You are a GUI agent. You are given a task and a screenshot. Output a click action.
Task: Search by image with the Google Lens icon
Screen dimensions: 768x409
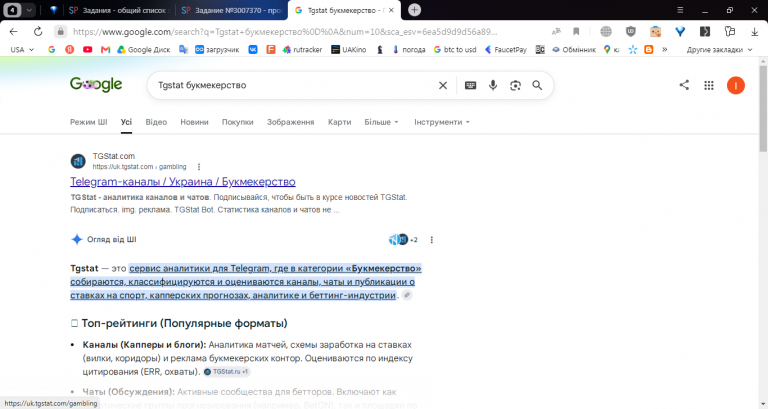pyautogui.click(x=515, y=85)
